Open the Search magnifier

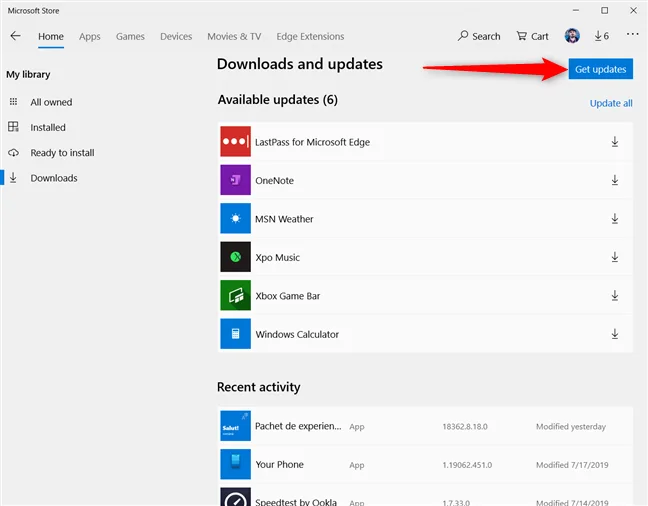click(463, 36)
